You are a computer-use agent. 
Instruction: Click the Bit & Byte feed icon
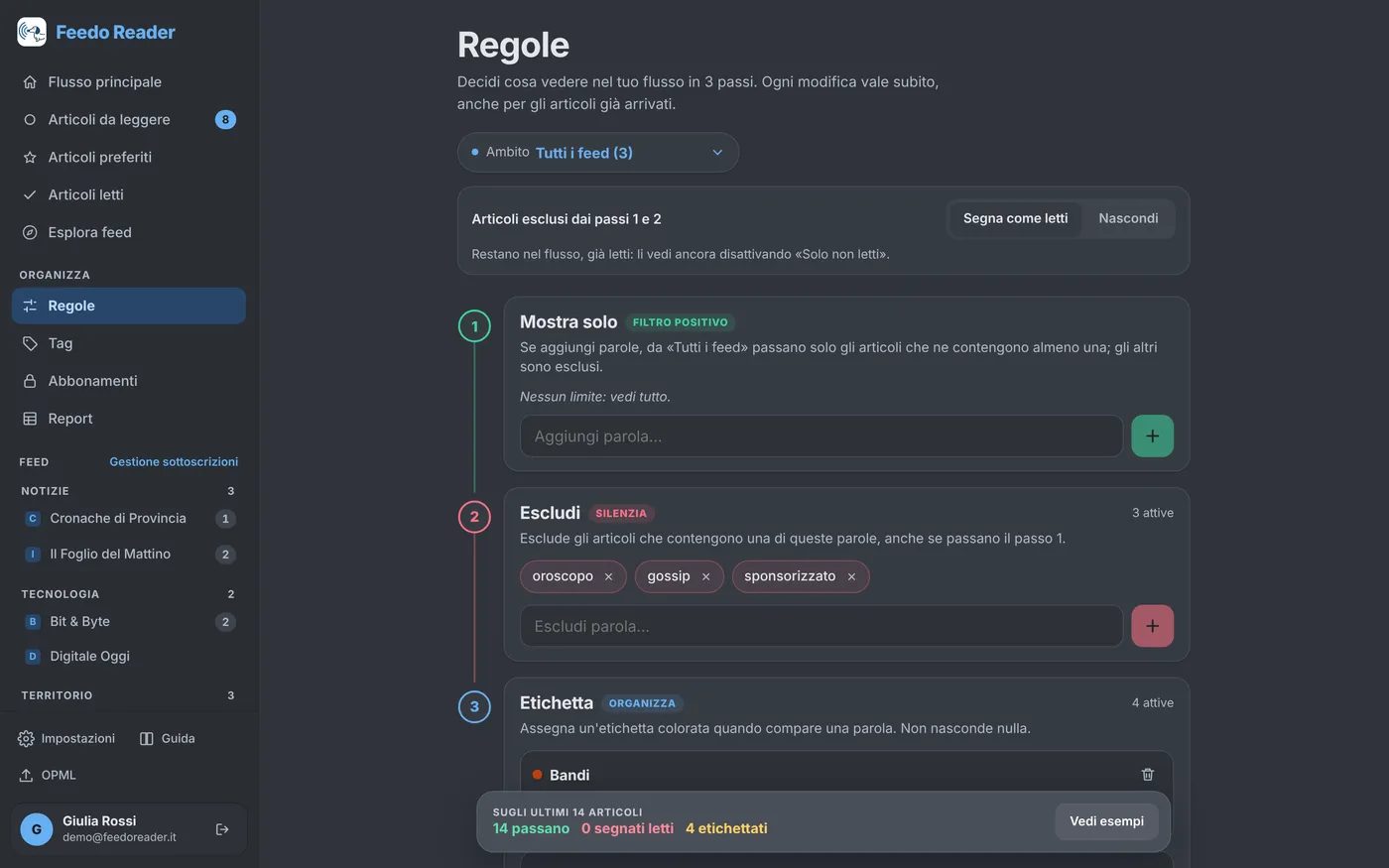pyautogui.click(x=33, y=621)
